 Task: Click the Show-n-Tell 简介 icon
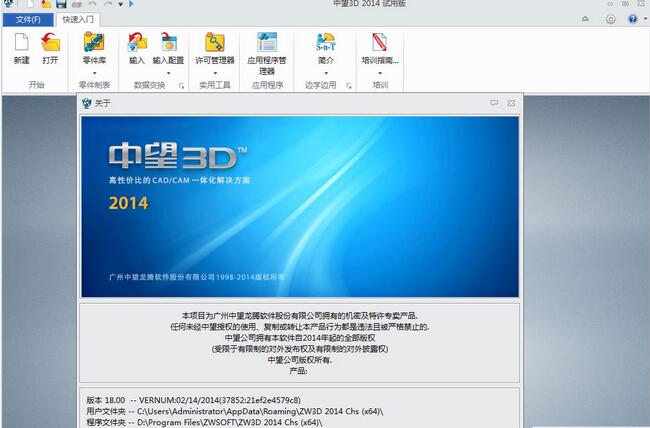click(x=326, y=42)
